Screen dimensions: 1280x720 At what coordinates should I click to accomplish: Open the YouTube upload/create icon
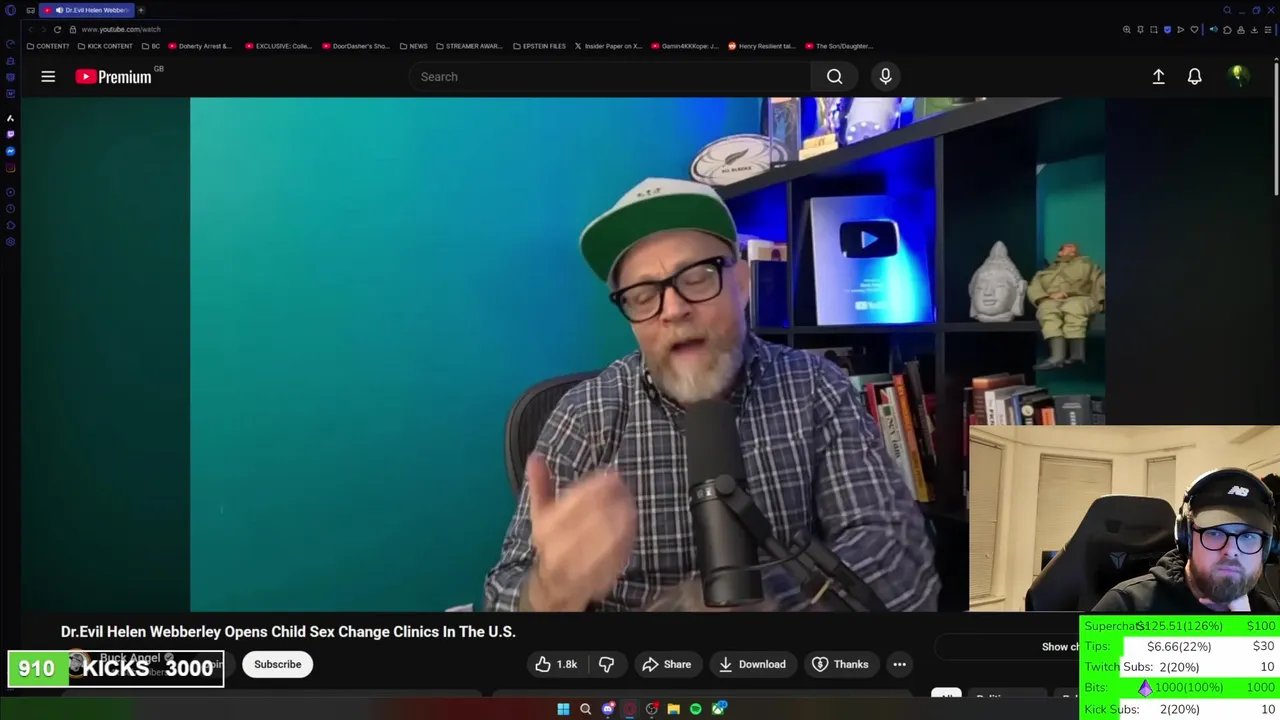[1158, 76]
